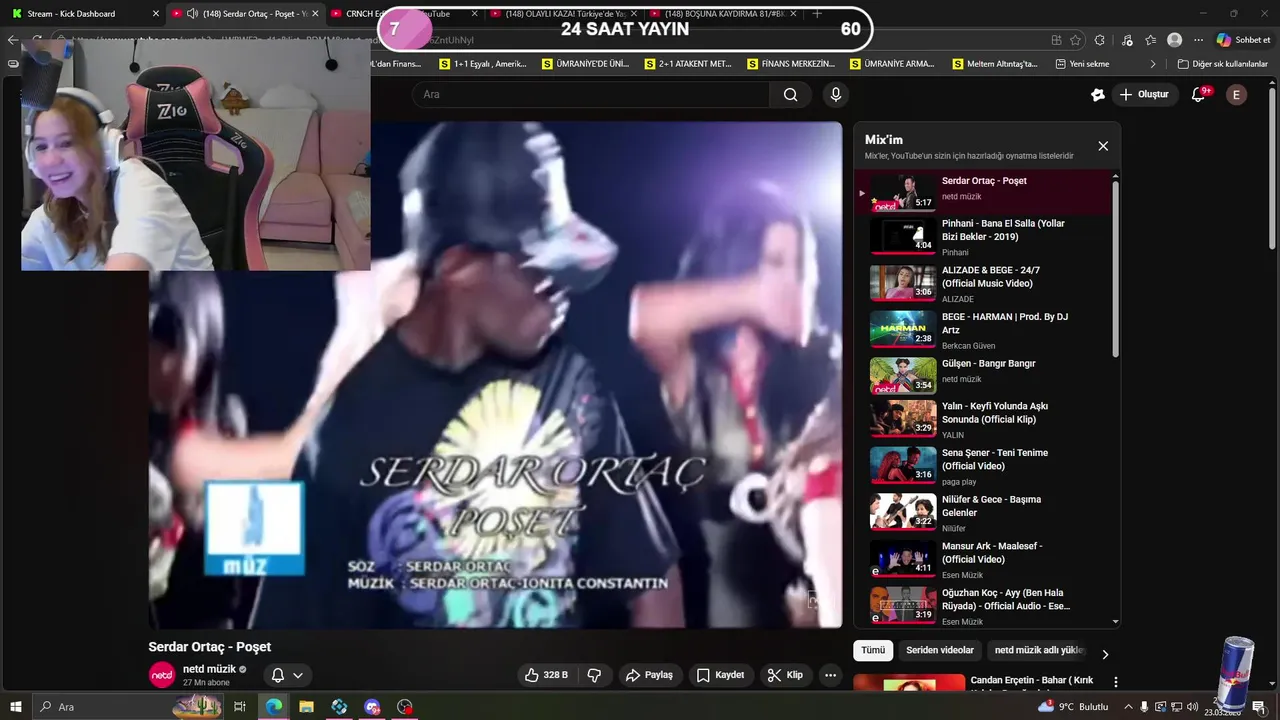Close the Mix'im playlist panel

1103,146
